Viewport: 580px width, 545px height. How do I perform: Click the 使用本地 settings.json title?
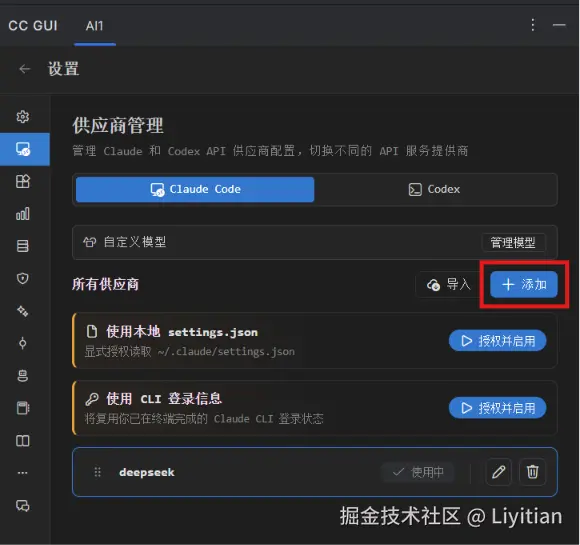[x=182, y=332]
